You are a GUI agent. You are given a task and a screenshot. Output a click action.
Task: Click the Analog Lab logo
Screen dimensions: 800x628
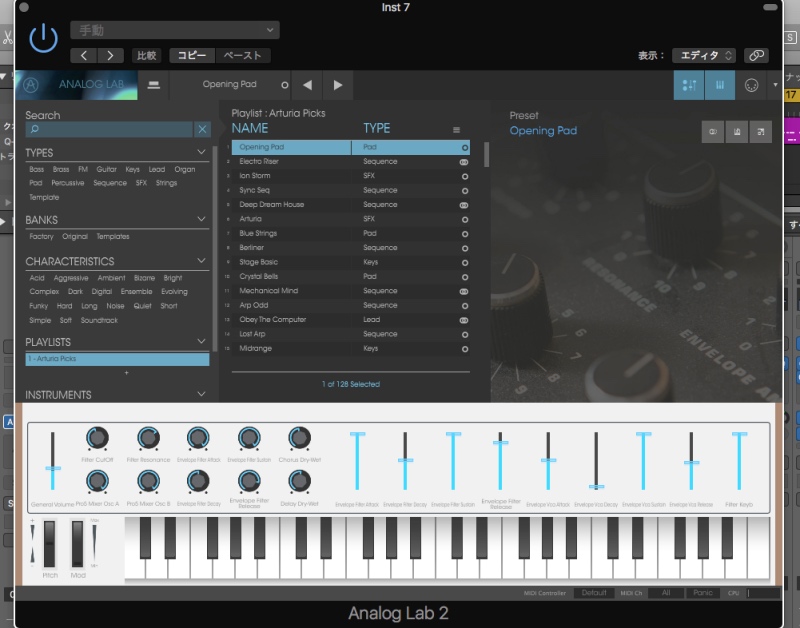77,85
